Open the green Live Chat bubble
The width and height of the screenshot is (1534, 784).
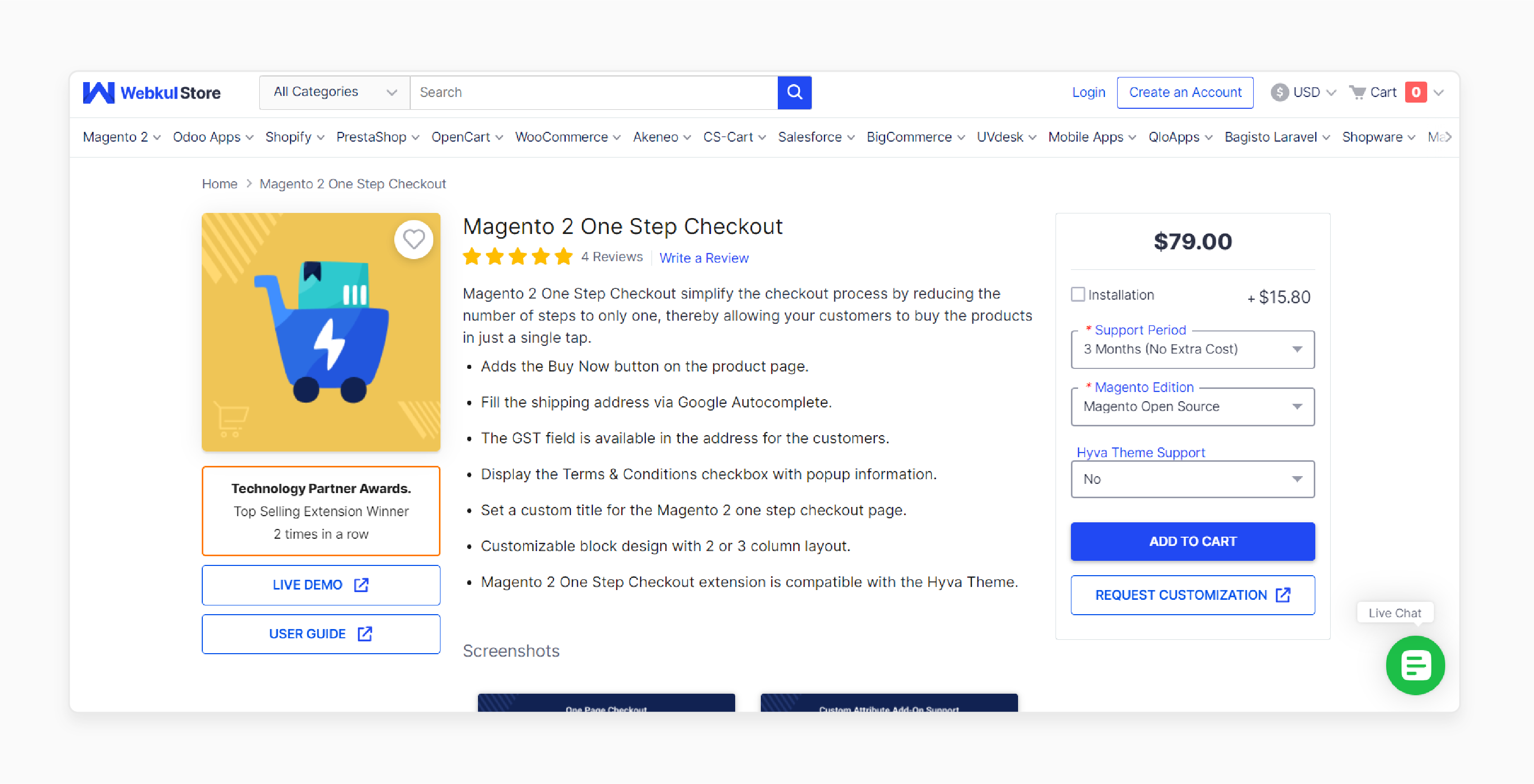[1415, 665]
